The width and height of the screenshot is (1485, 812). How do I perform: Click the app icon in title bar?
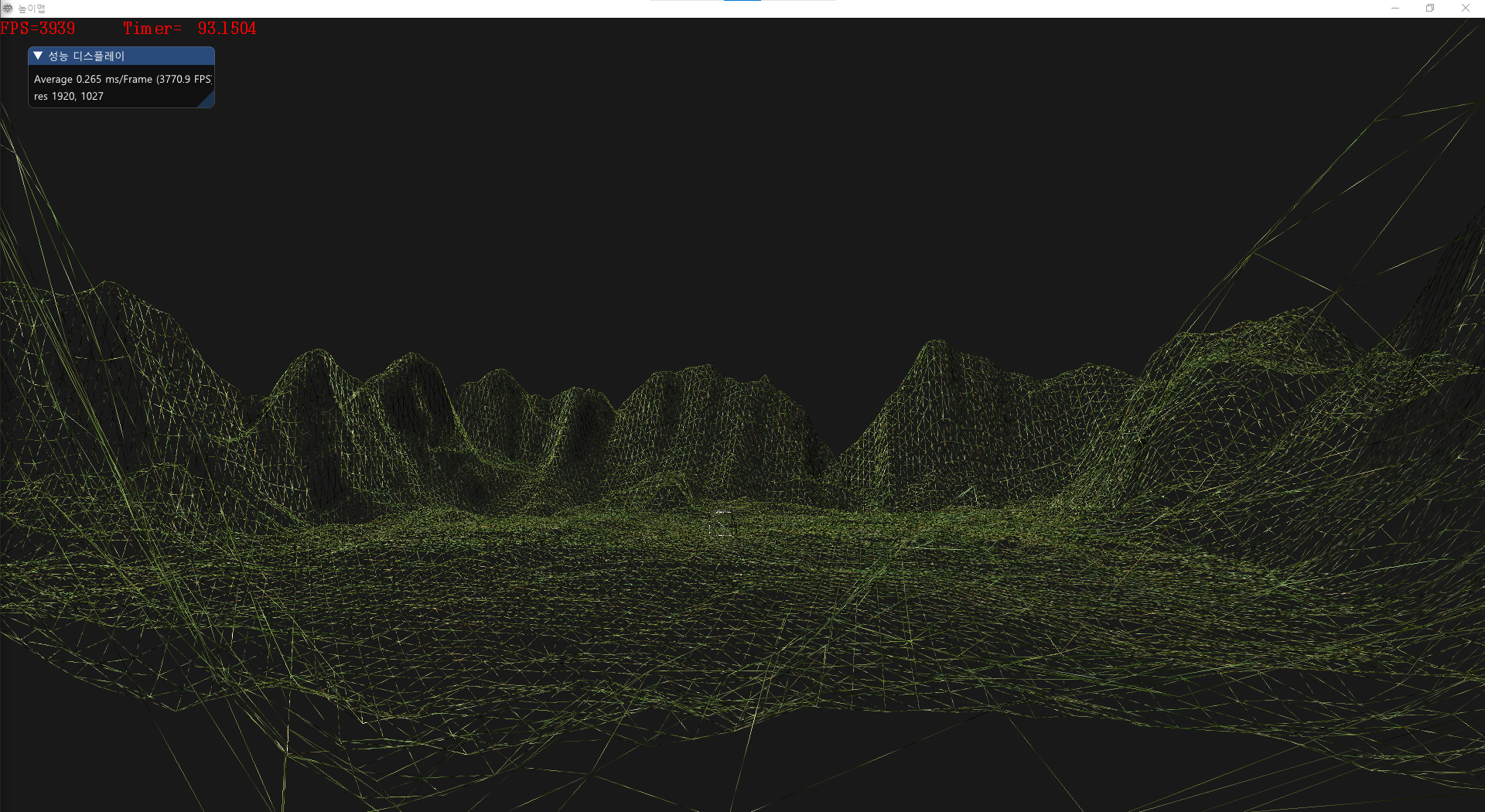point(8,9)
